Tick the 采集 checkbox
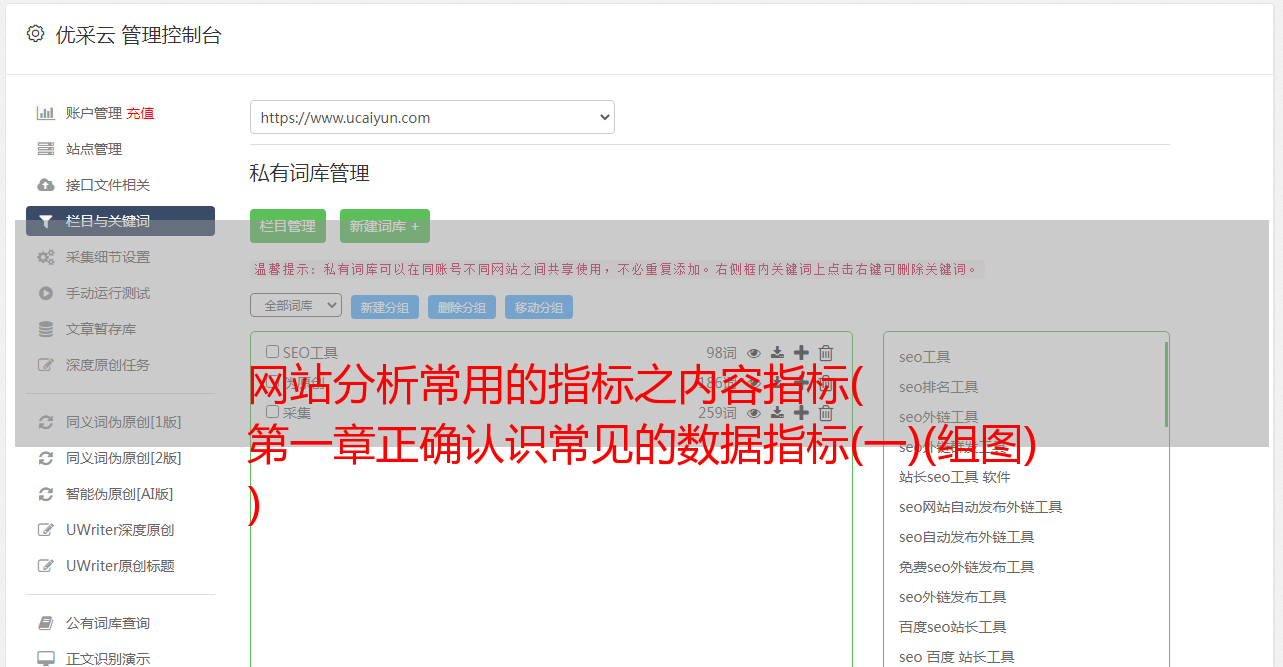This screenshot has height=667, width=1283. point(272,412)
